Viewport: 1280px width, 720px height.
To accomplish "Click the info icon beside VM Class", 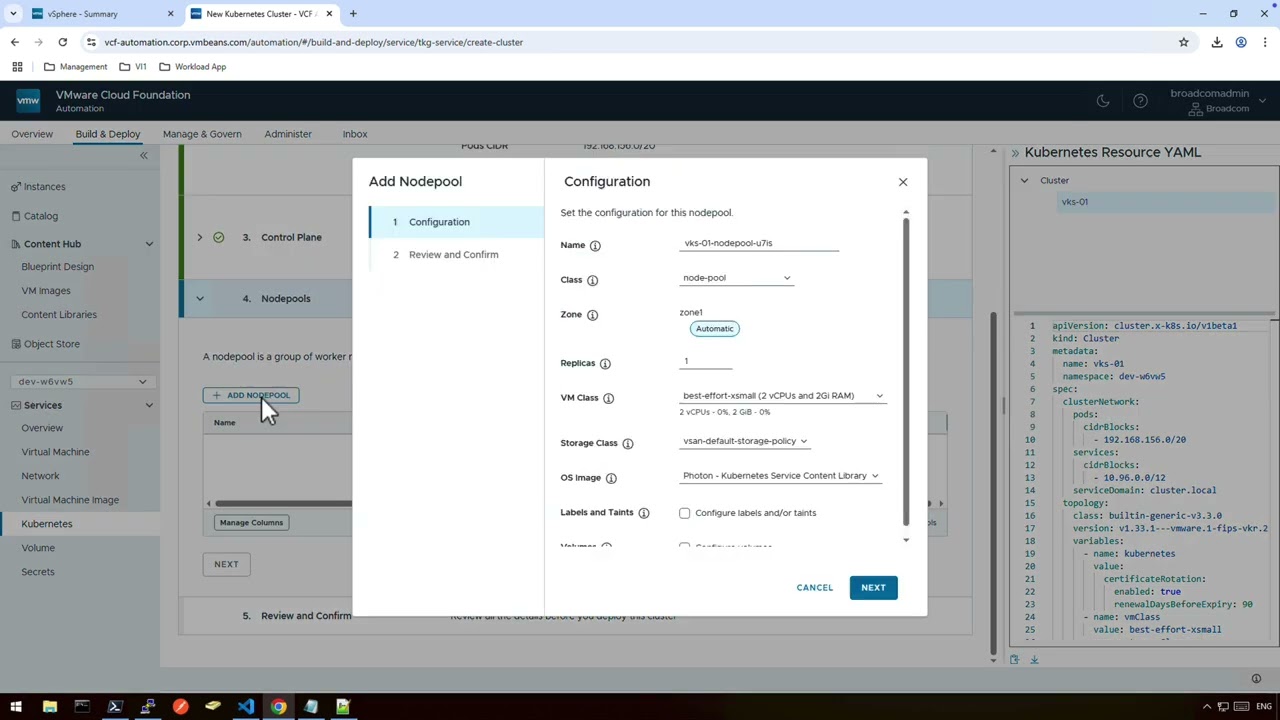I will 608,398.
